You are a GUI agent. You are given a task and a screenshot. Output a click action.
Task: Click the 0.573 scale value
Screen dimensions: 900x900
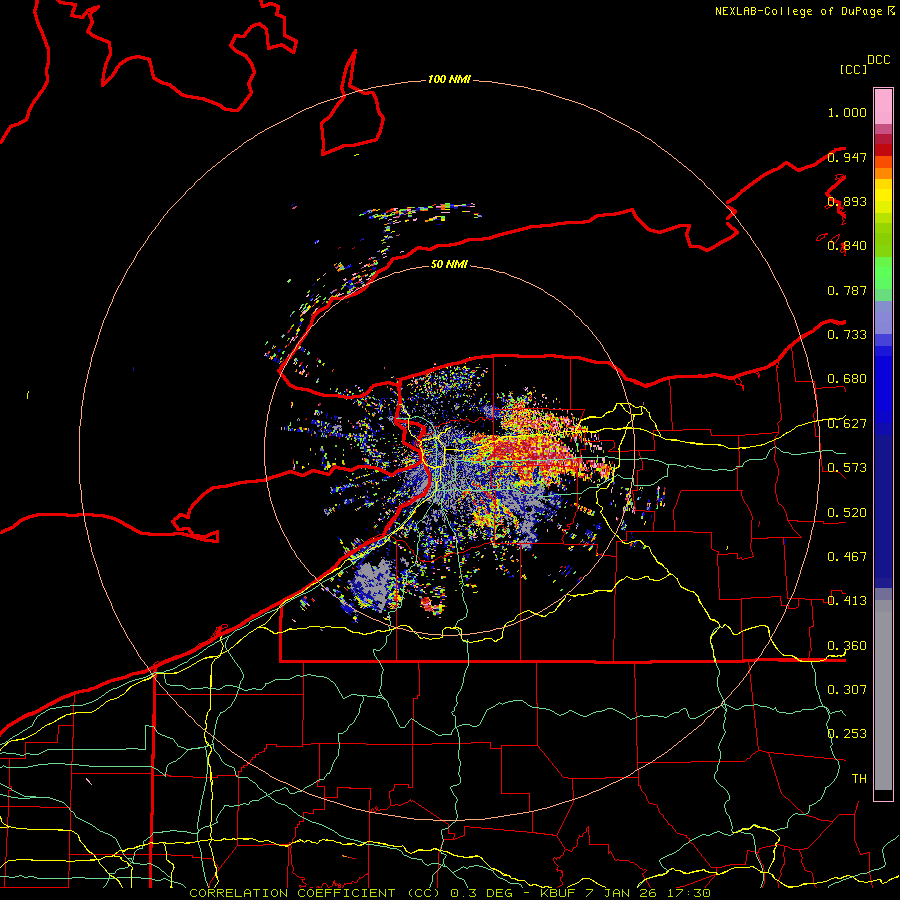tap(847, 468)
